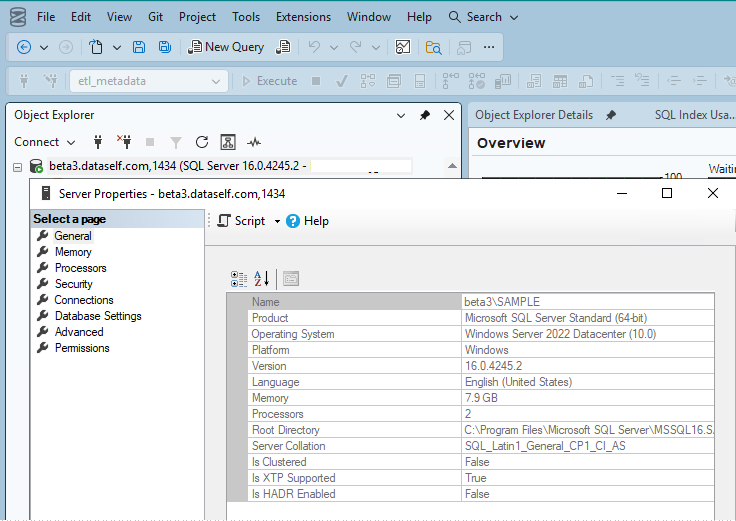Screen dimensions: 736x521
Task: Click the Save All stacked-disks icon
Action: pyautogui.click(x=165, y=47)
